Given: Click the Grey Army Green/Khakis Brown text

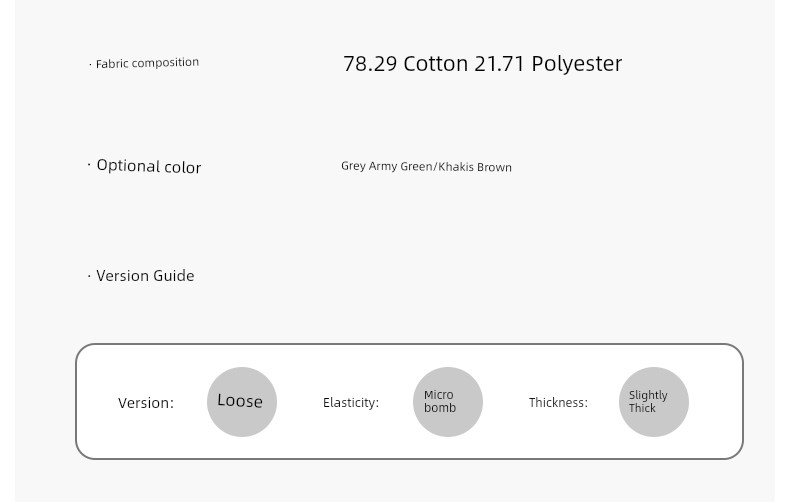Looking at the screenshot, I should click(426, 166).
